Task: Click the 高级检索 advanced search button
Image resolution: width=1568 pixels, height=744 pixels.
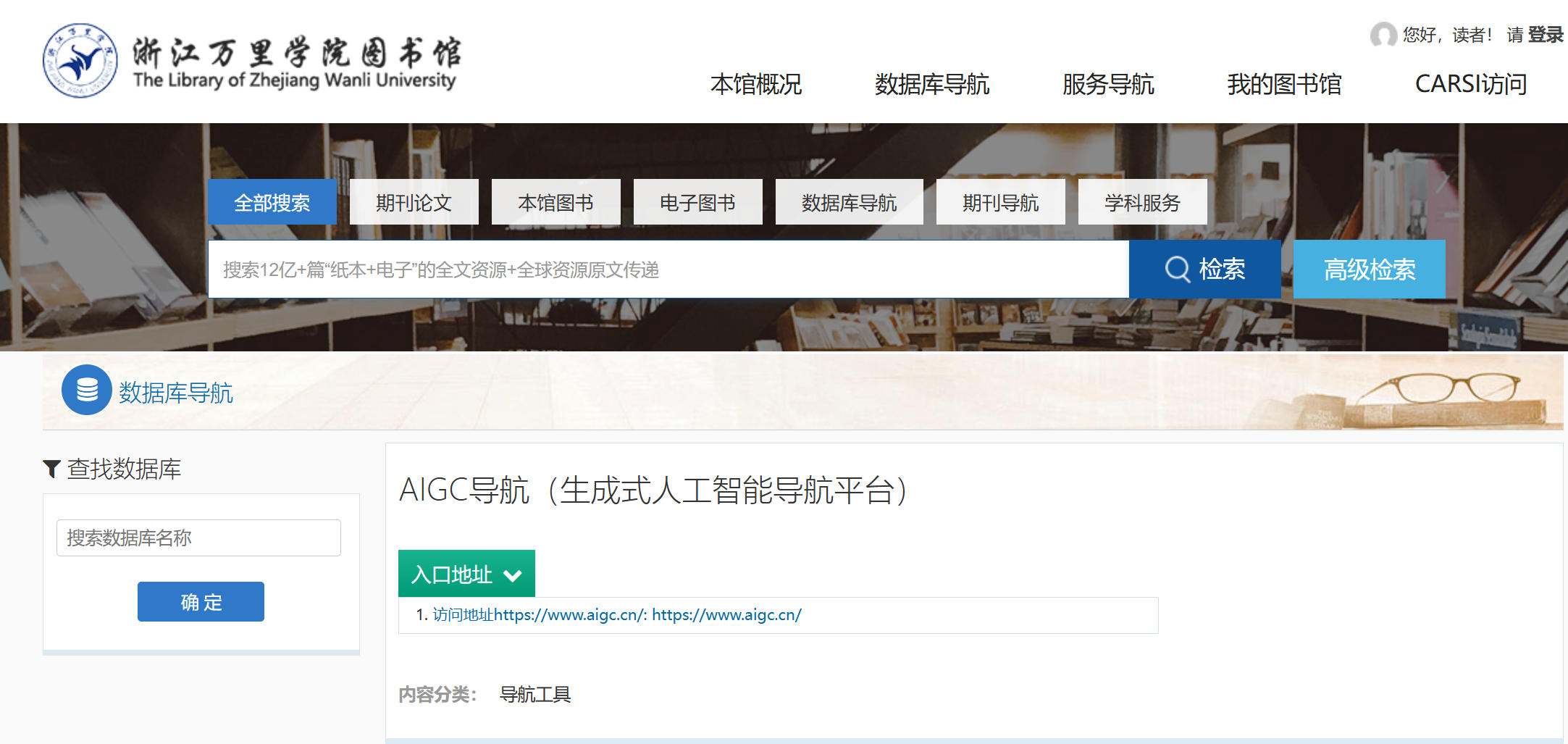Action: pos(1369,269)
